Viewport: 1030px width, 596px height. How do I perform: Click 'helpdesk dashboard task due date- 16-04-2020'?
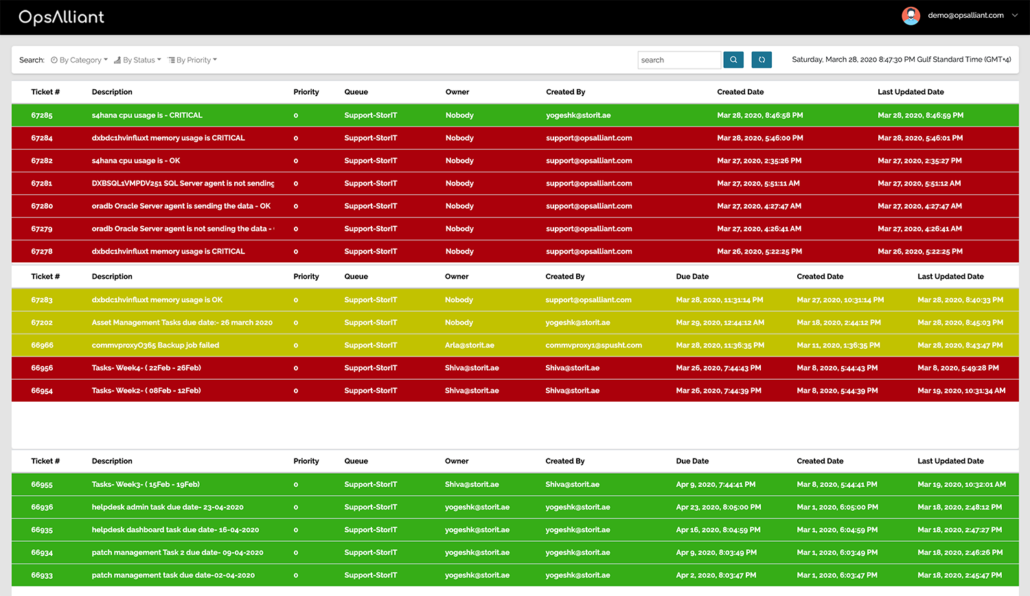click(175, 530)
